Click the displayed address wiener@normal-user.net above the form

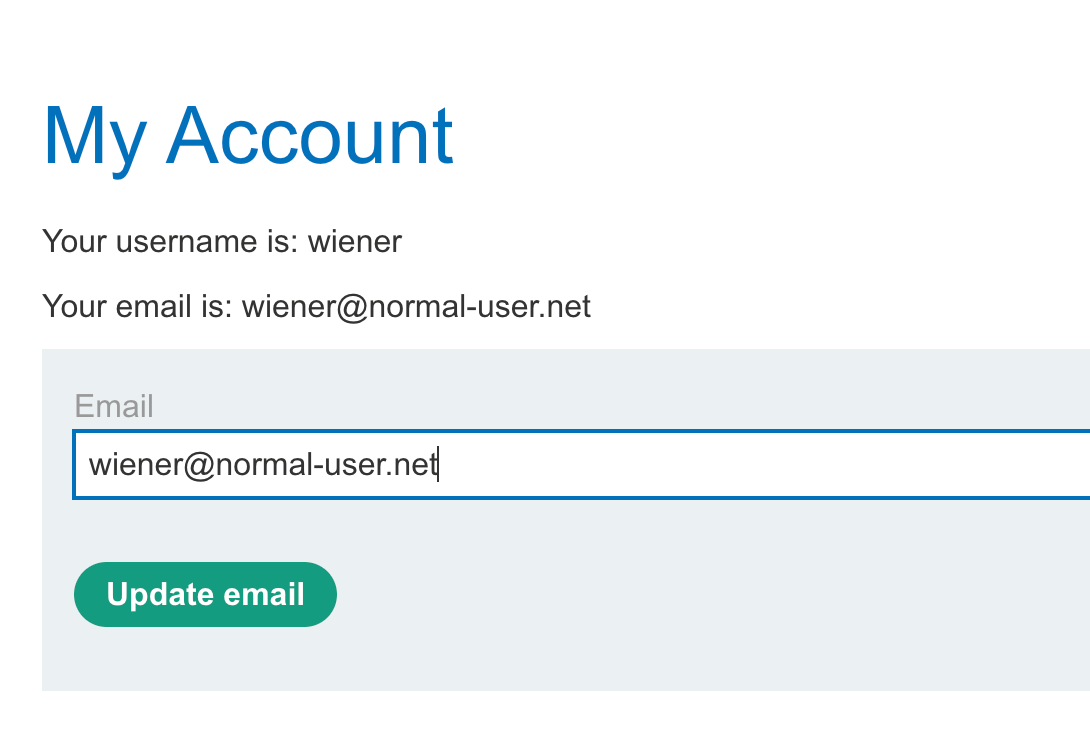tap(416, 306)
